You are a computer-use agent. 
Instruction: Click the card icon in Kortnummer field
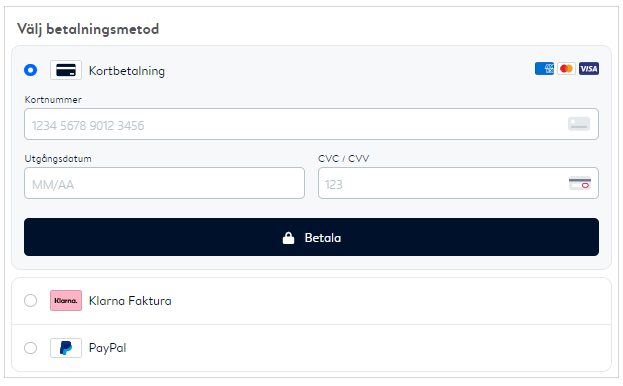(579, 124)
